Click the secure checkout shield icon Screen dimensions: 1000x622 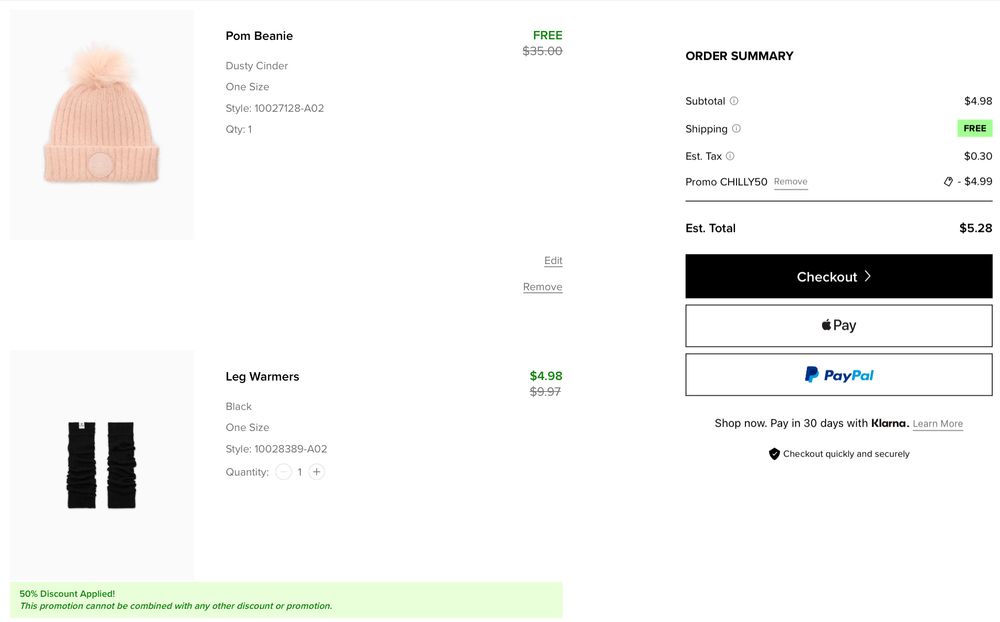click(x=774, y=454)
